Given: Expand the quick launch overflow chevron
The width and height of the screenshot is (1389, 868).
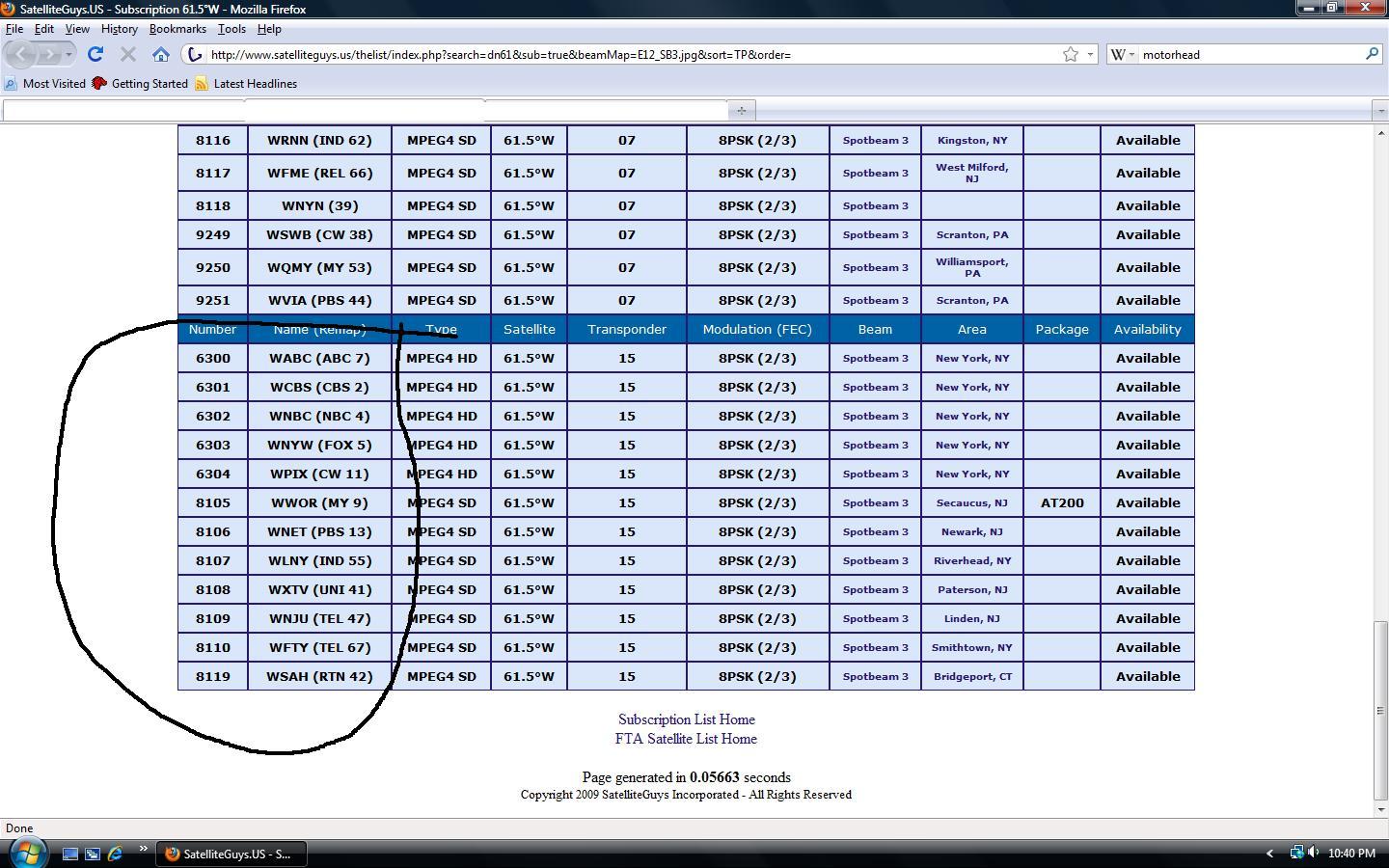Looking at the screenshot, I should tap(143, 850).
